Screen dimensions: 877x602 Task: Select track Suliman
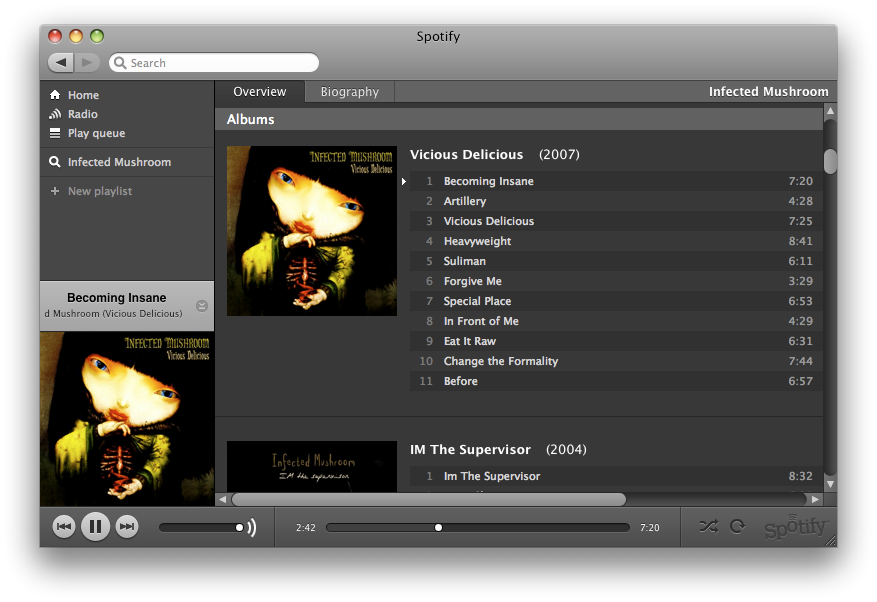616,261
